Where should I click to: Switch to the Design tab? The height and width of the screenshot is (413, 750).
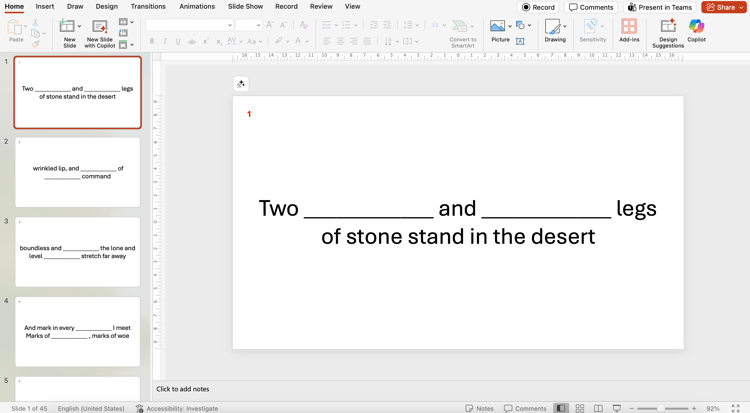(x=106, y=7)
